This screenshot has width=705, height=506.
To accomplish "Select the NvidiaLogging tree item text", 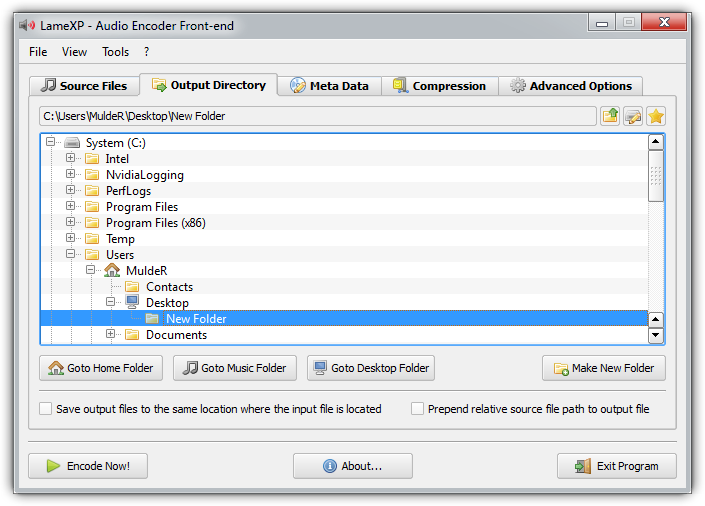I will click(x=145, y=175).
